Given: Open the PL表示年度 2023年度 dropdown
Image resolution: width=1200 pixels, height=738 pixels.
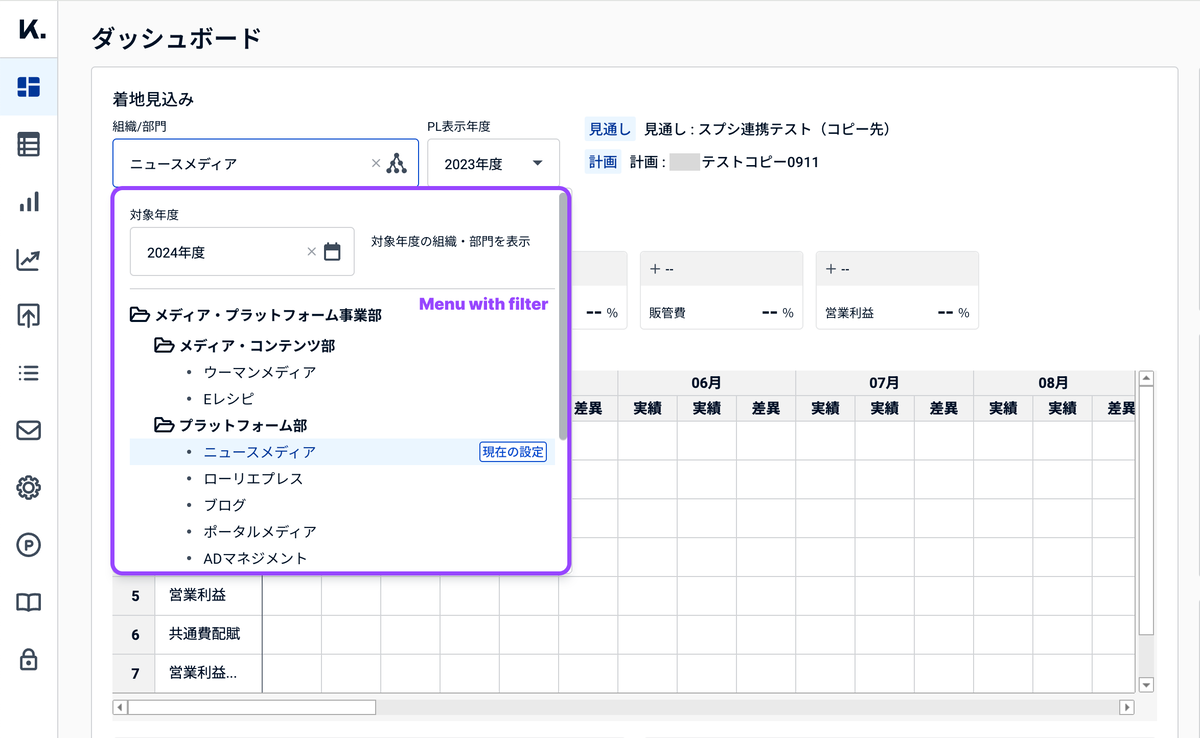Looking at the screenshot, I should pyautogui.click(x=493, y=163).
